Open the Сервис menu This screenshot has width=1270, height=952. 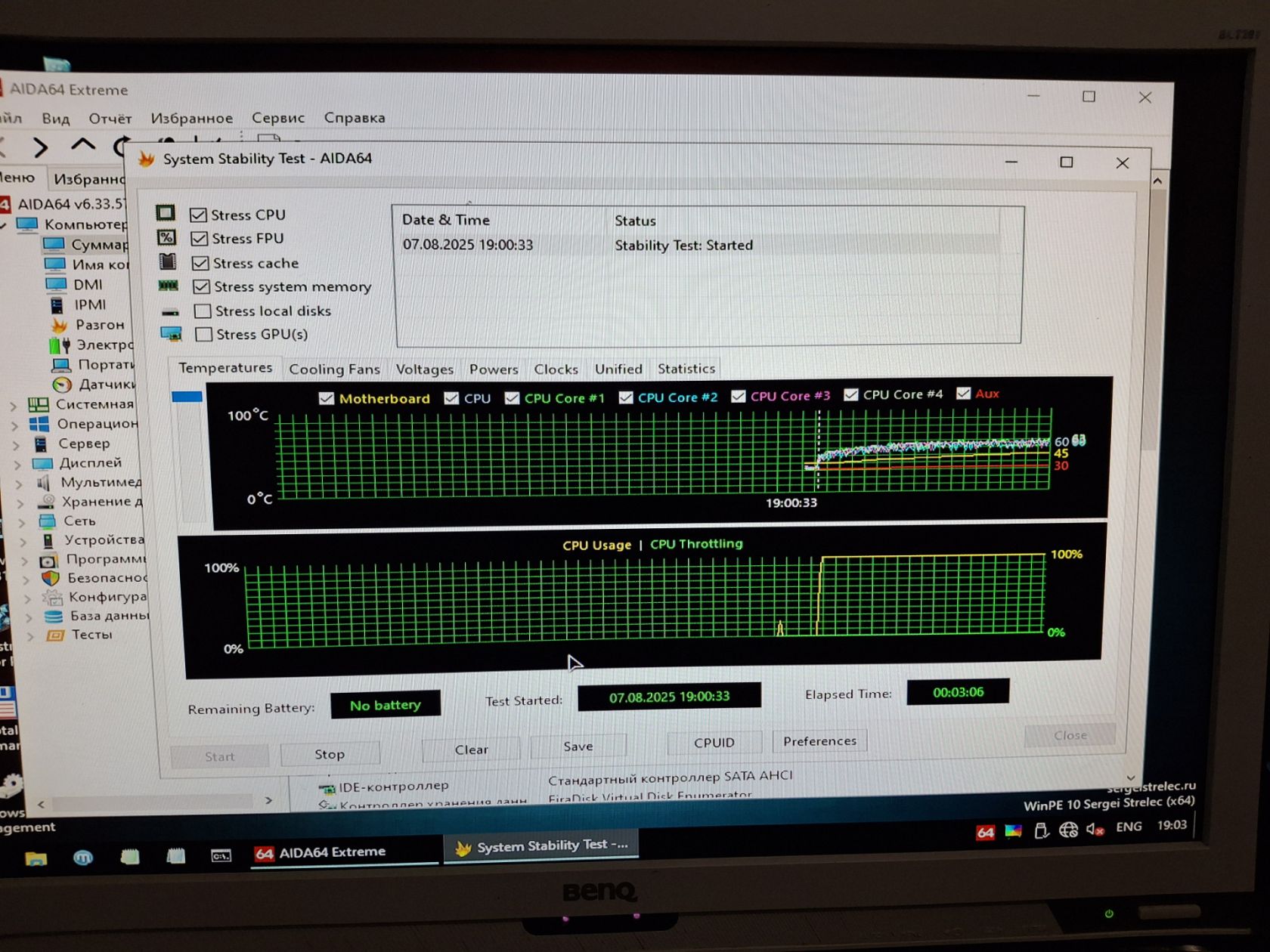pos(278,118)
